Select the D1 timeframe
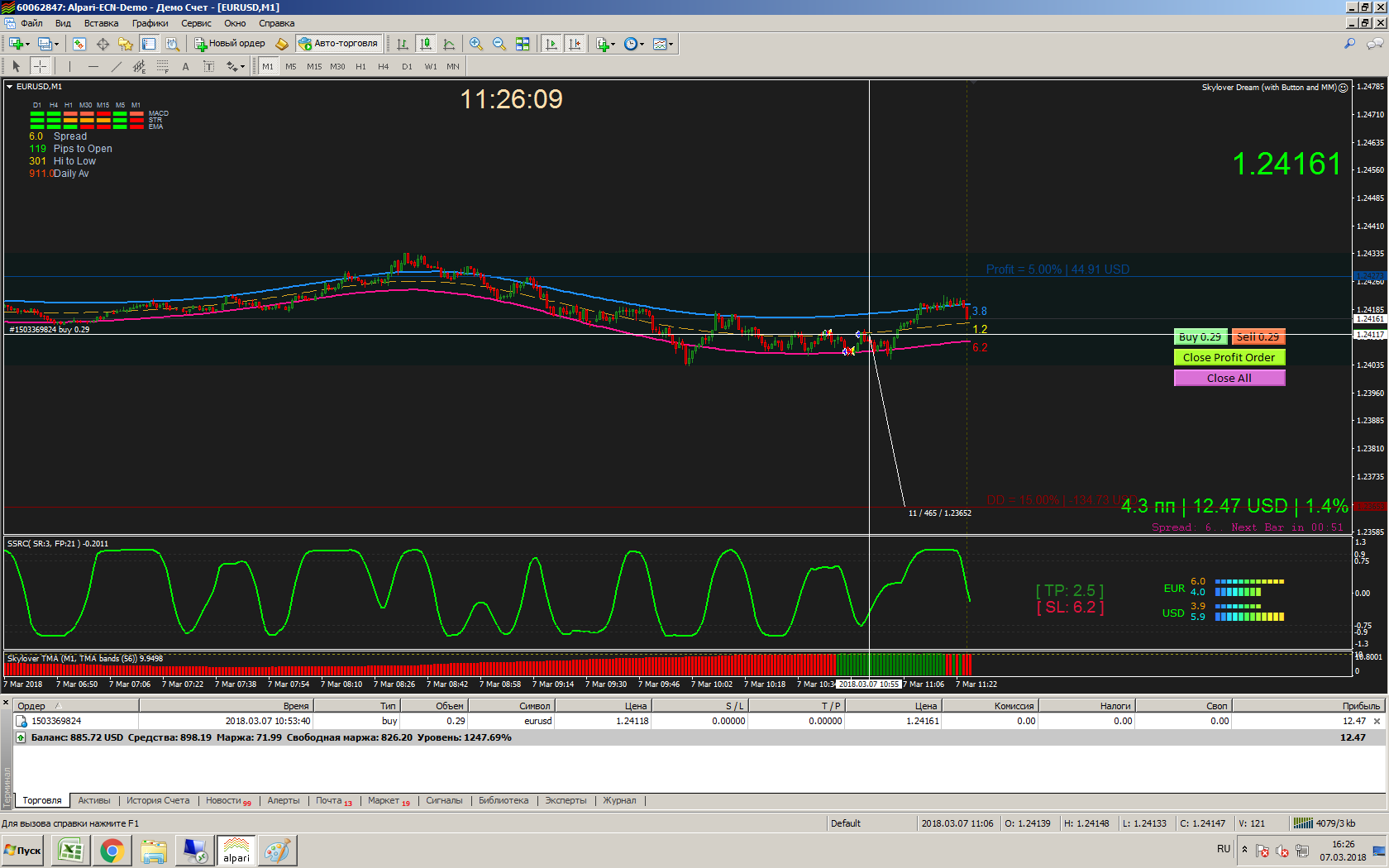 [407, 66]
